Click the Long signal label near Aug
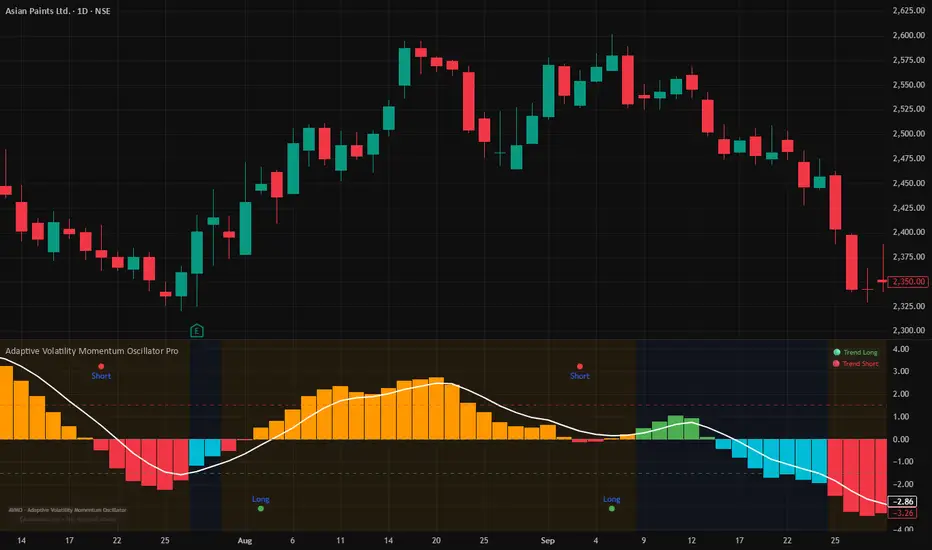 [x=260, y=499]
